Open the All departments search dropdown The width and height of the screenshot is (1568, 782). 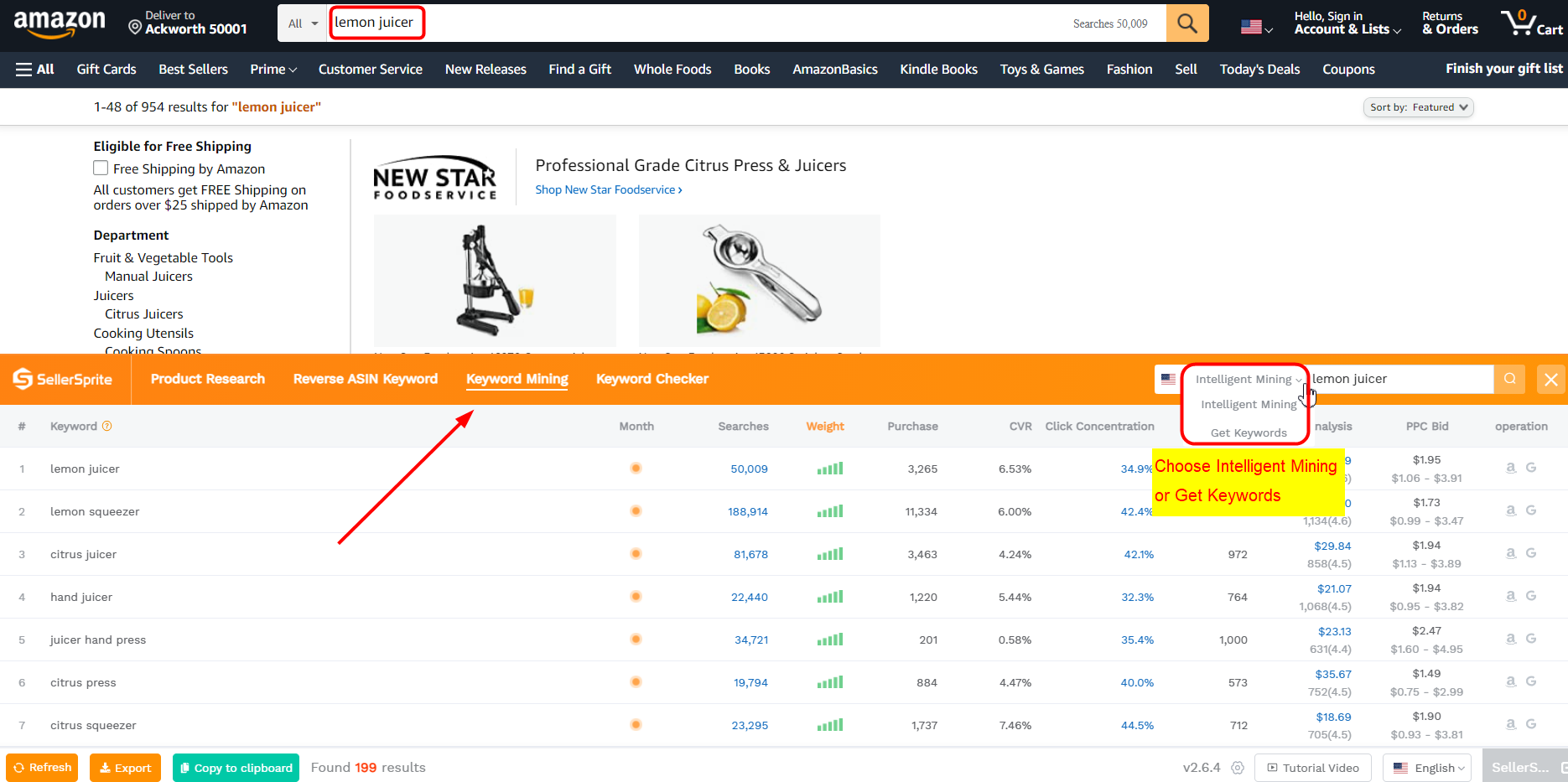303,23
